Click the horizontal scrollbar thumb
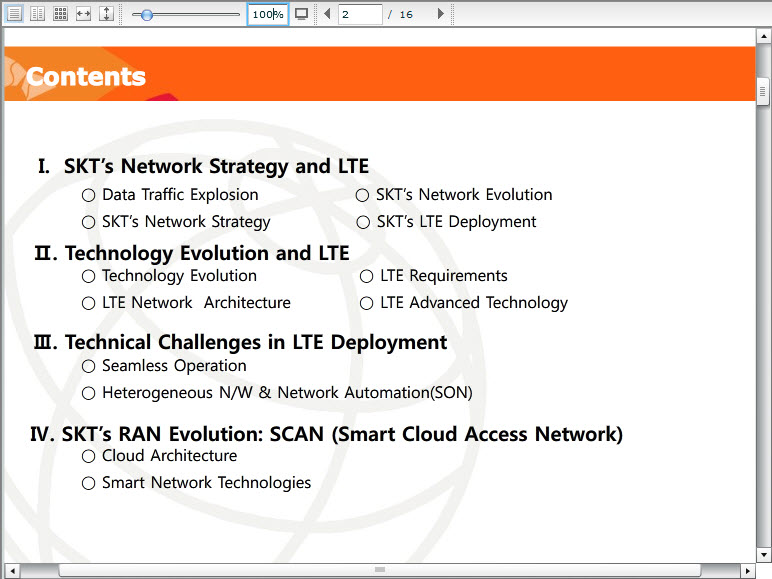The image size is (772, 579). [x=380, y=570]
